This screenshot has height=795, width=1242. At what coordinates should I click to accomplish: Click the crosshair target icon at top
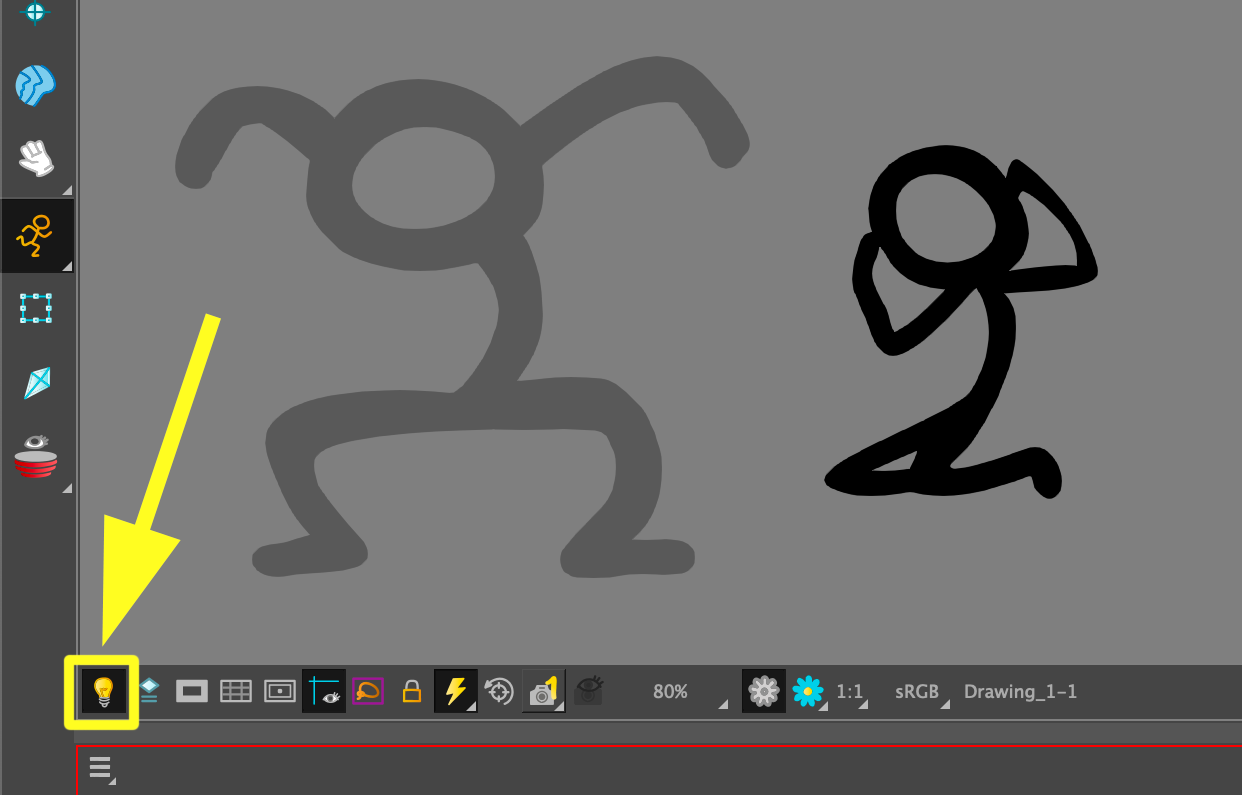35,12
